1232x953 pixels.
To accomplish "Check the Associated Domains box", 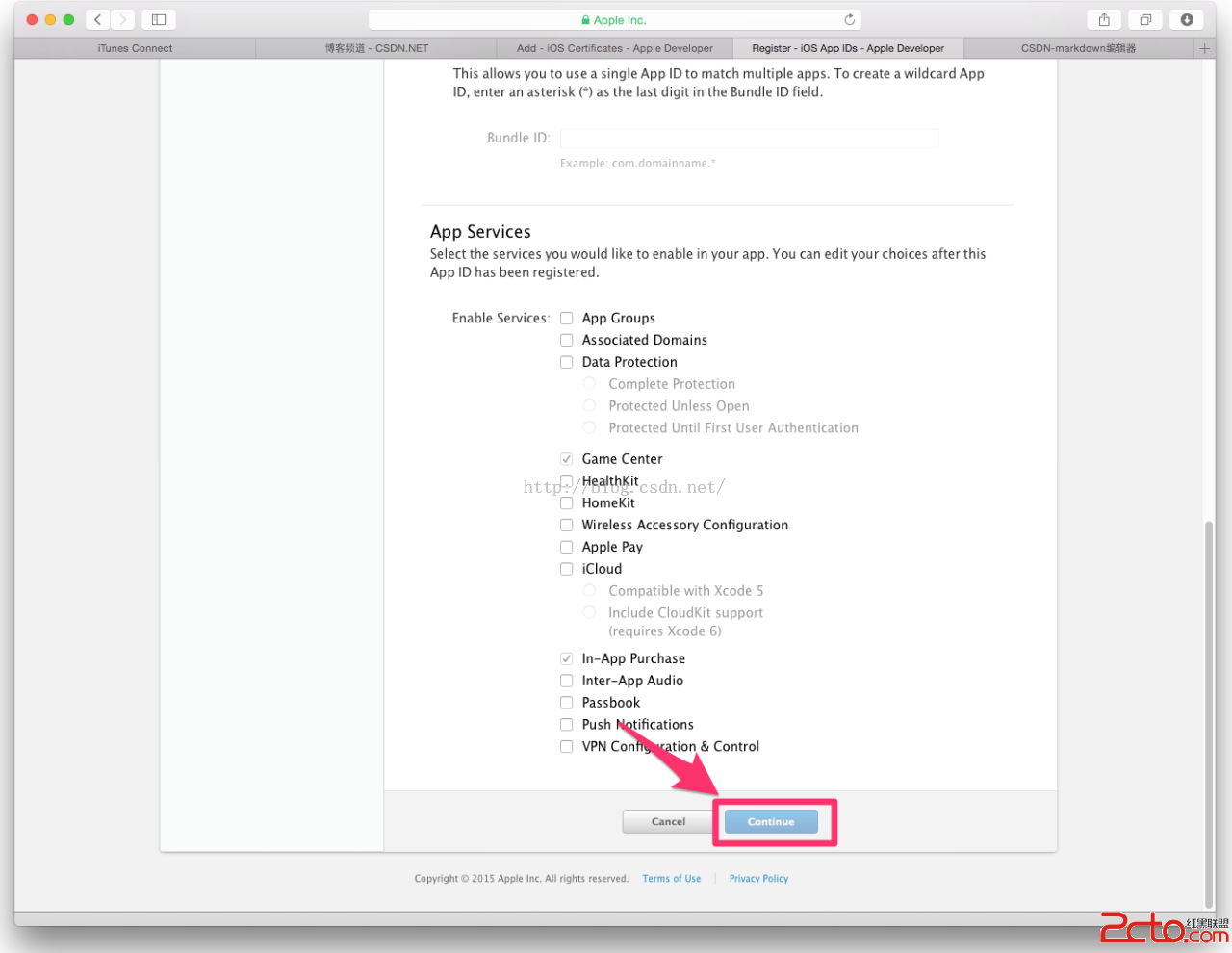I will pyautogui.click(x=567, y=341).
